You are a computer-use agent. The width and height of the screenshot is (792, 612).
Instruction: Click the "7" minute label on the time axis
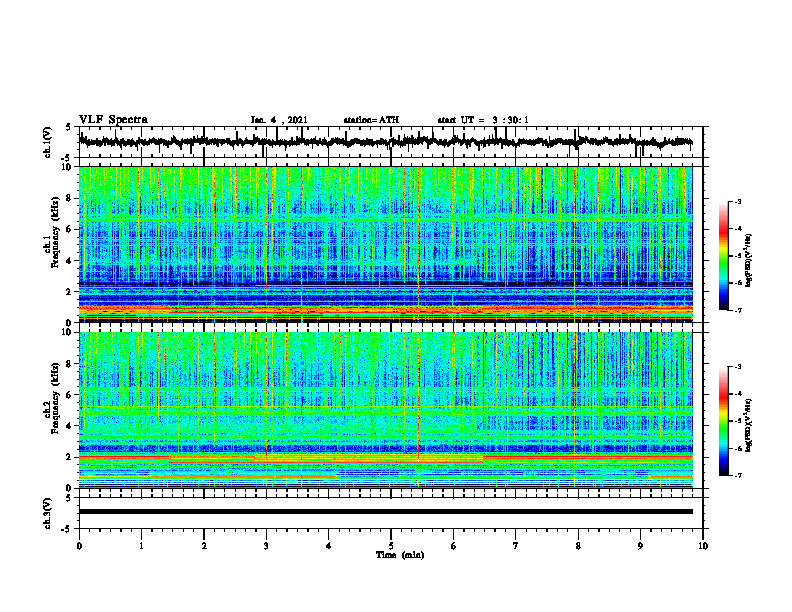pyautogui.click(x=516, y=546)
